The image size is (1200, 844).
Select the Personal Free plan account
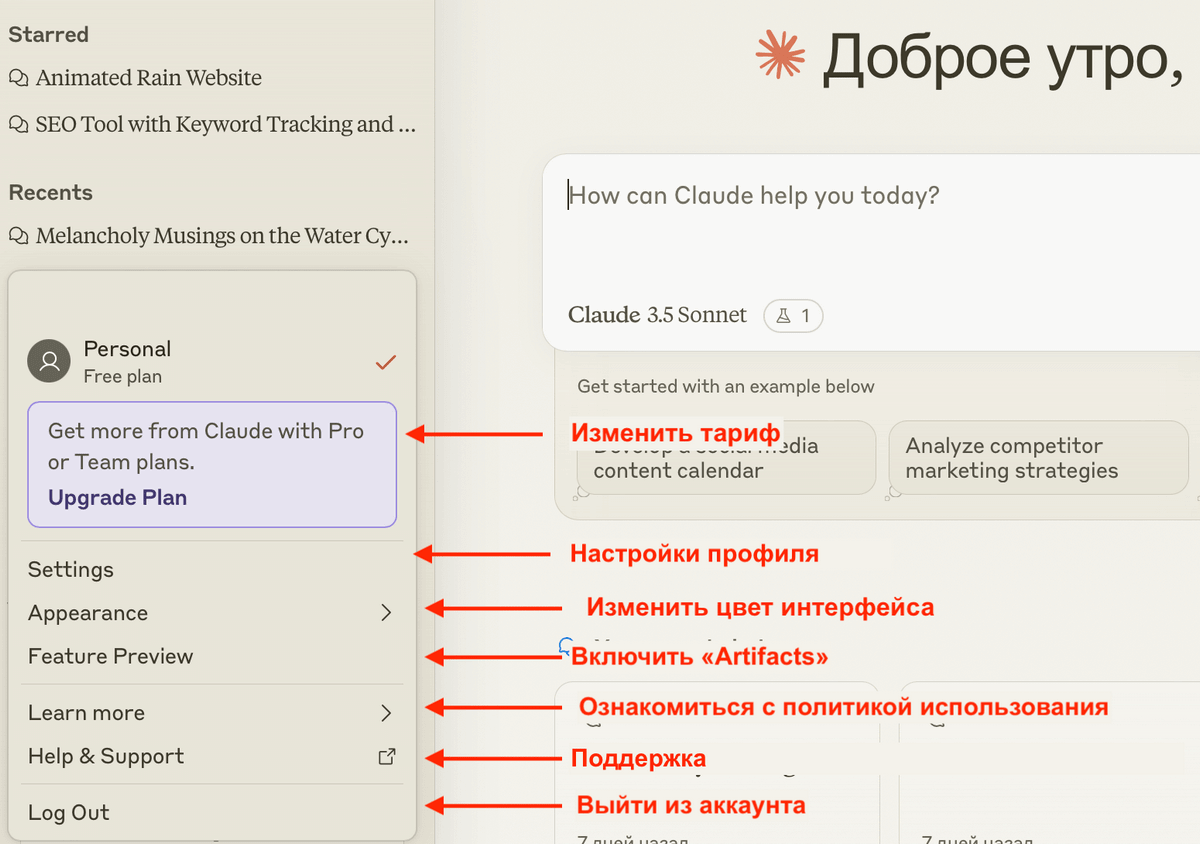(x=212, y=362)
